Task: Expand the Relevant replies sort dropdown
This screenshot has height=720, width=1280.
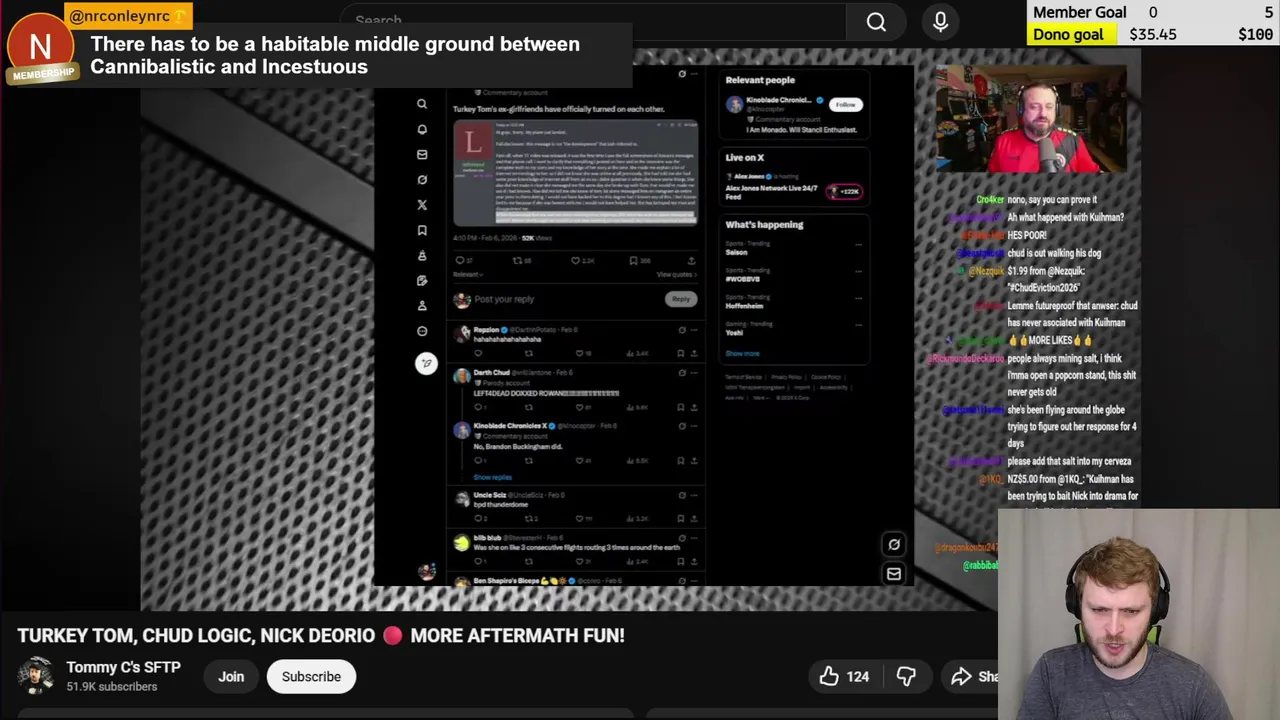Action: pos(468,274)
